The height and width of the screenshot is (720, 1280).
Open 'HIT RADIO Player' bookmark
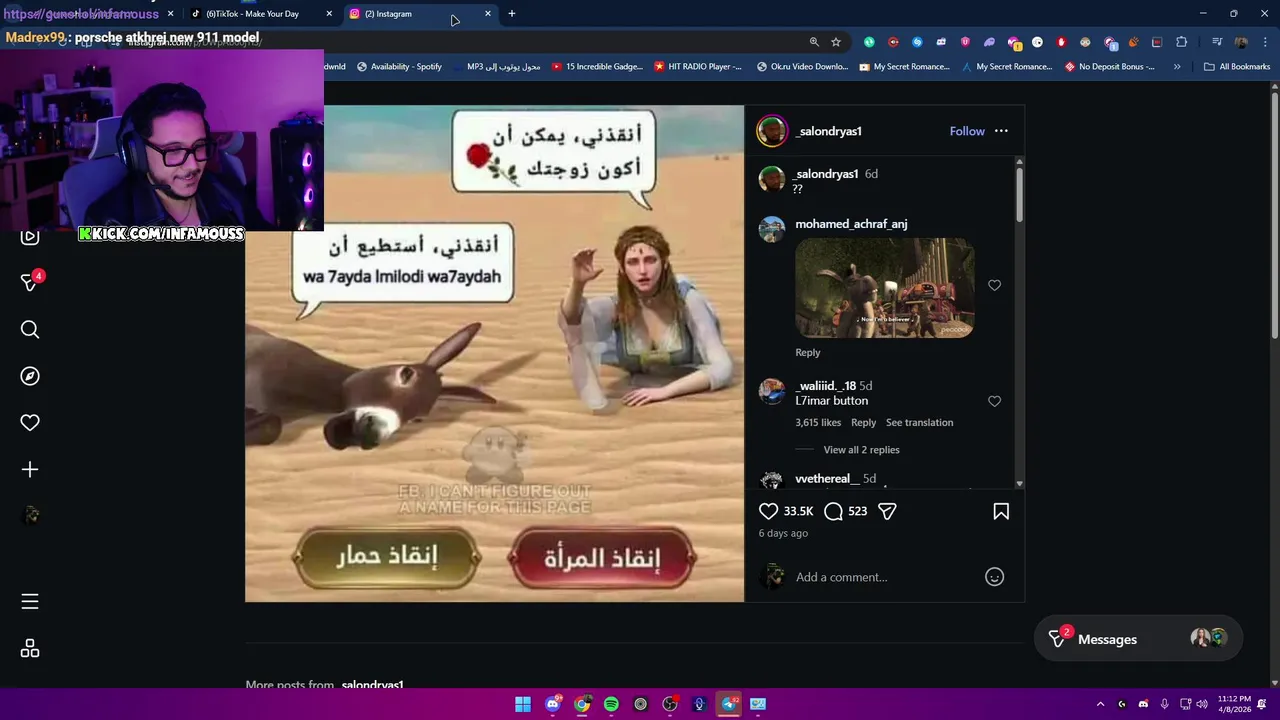click(698, 67)
